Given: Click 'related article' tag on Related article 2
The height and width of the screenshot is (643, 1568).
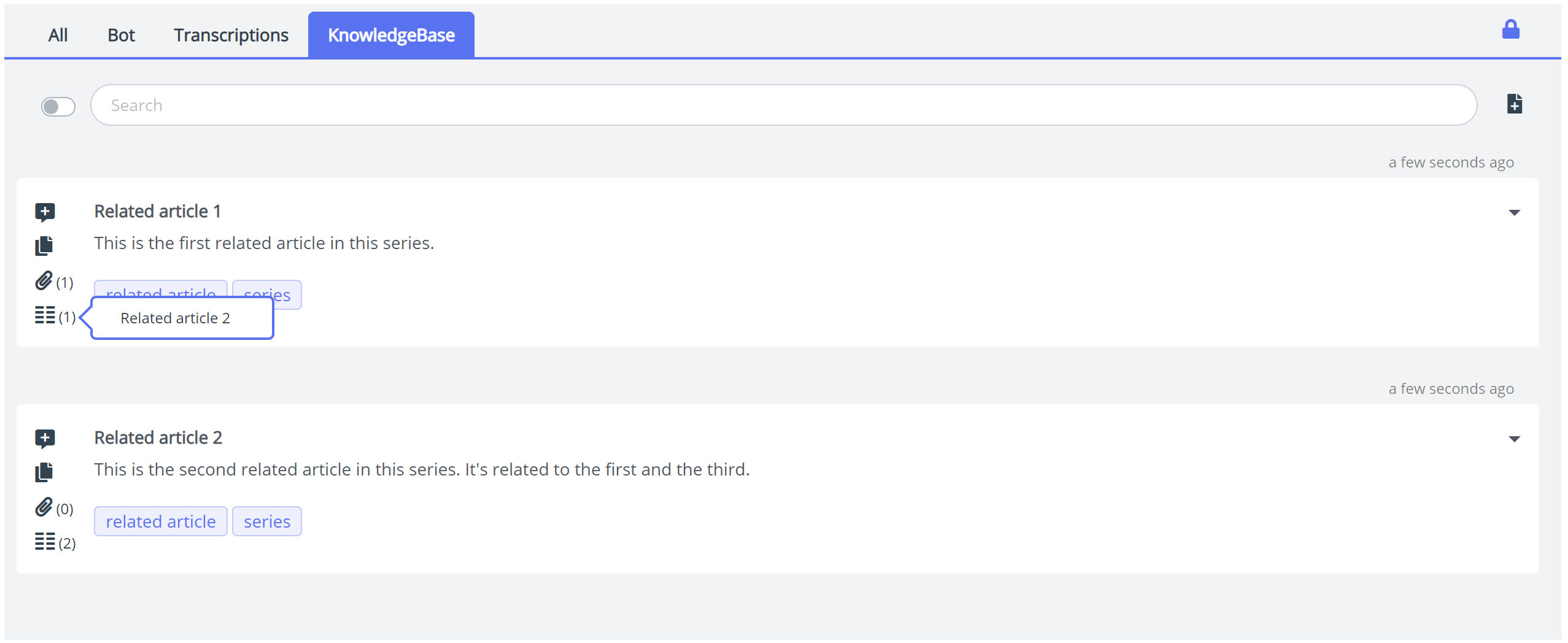Looking at the screenshot, I should (161, 522).
